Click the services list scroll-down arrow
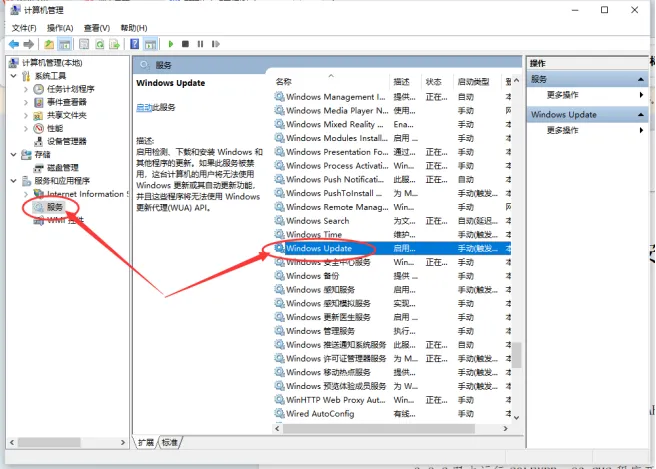The height and width of the screenshot is (469, 656). (517, 418)
